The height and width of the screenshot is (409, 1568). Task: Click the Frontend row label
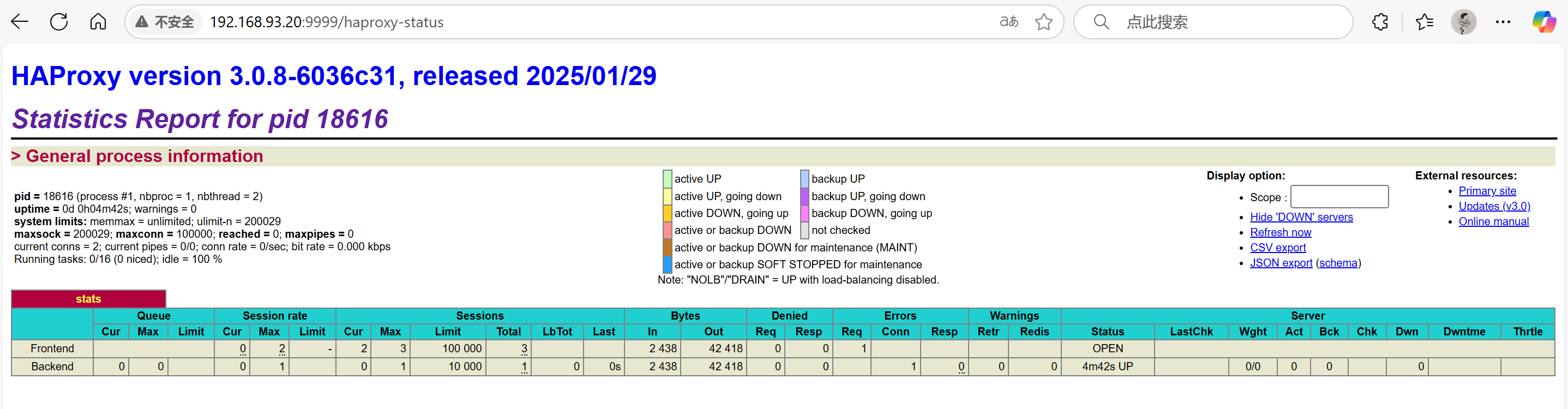[52, 349]
